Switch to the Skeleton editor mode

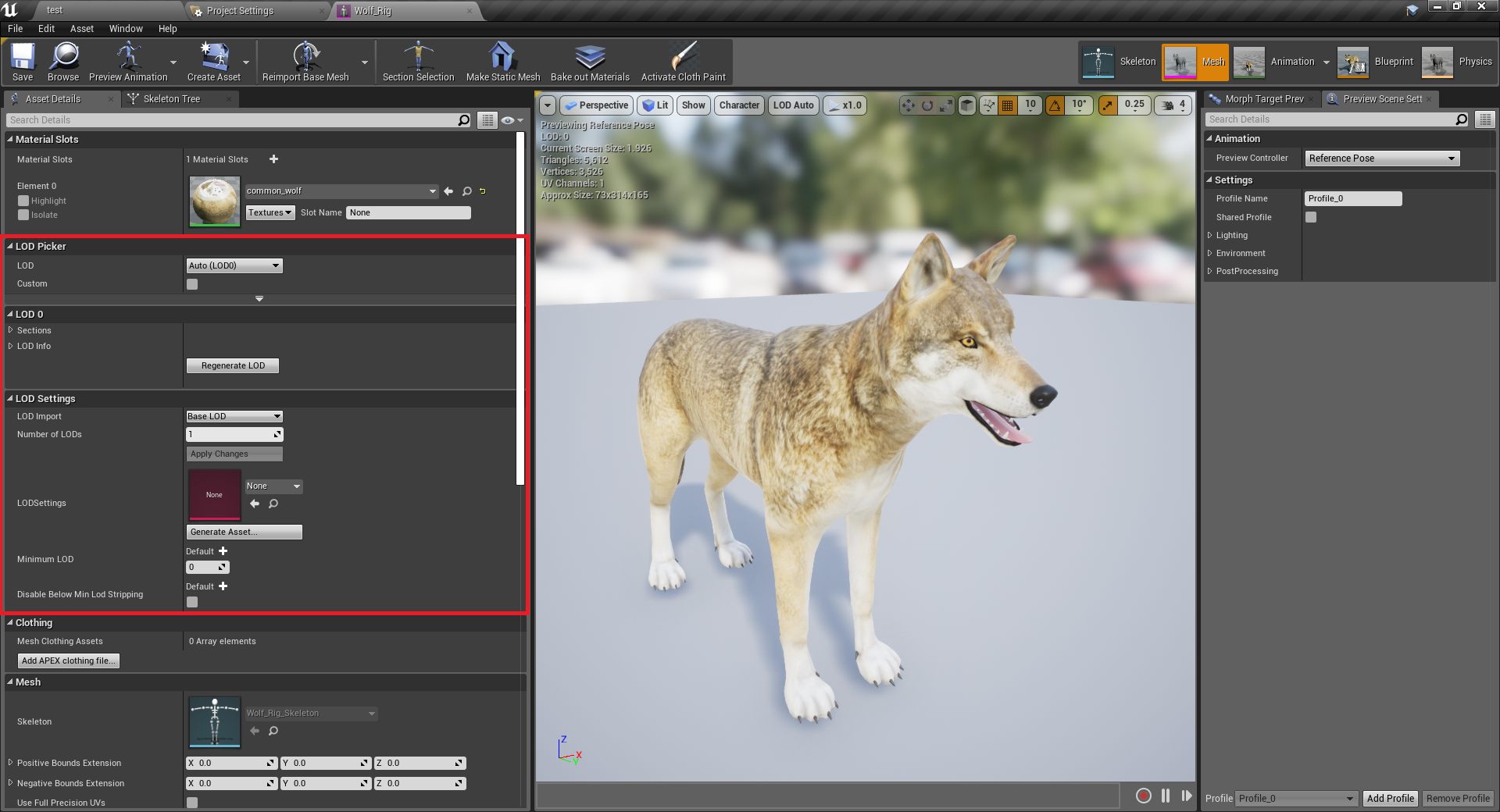[x=1119, y=62]
